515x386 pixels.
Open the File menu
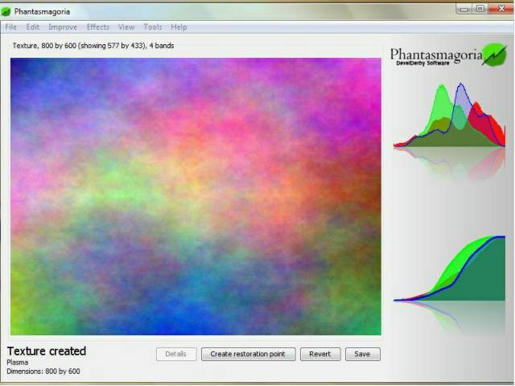coord(11,27)
